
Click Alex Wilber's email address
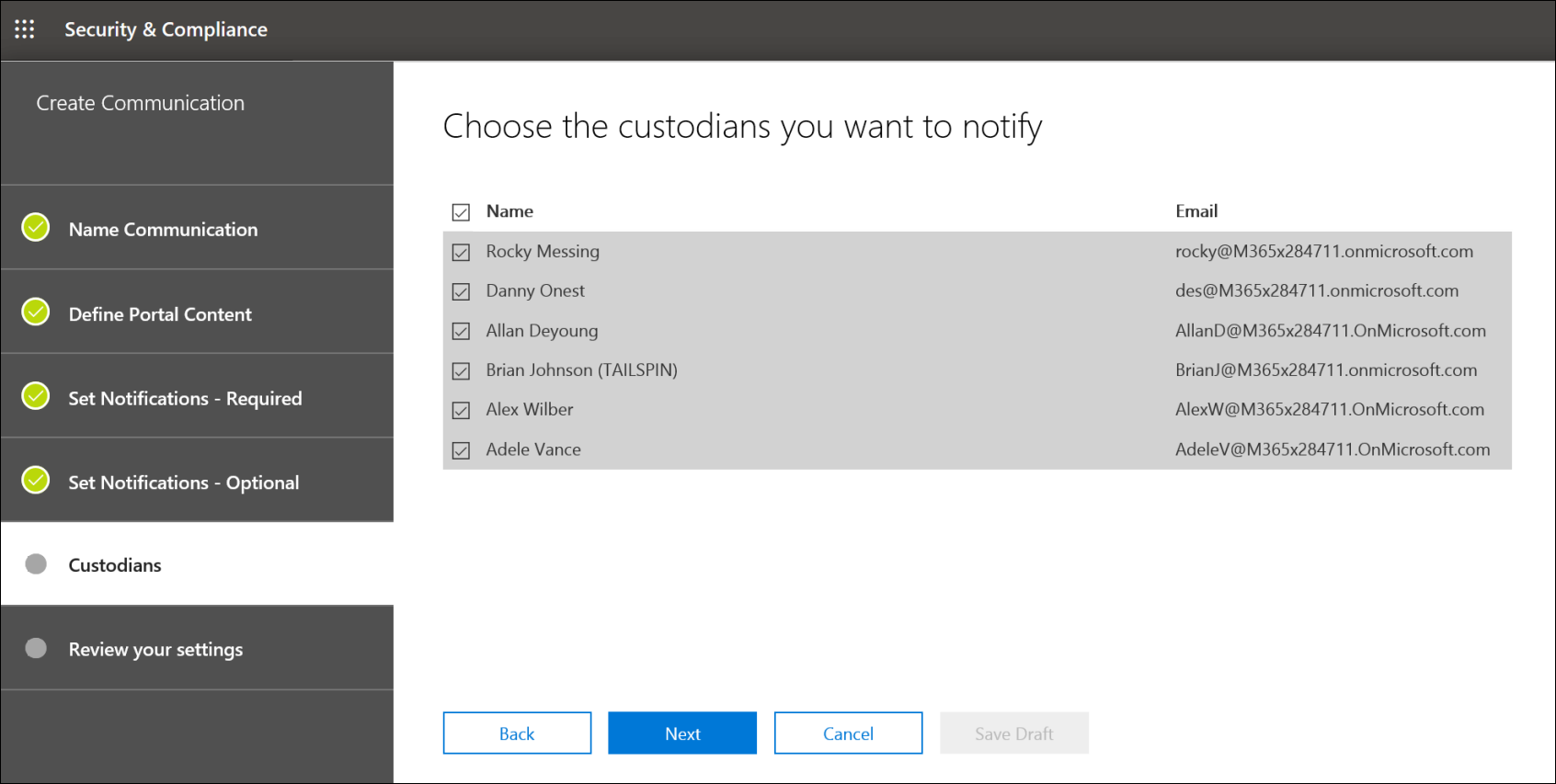[x=1329, y=410]
